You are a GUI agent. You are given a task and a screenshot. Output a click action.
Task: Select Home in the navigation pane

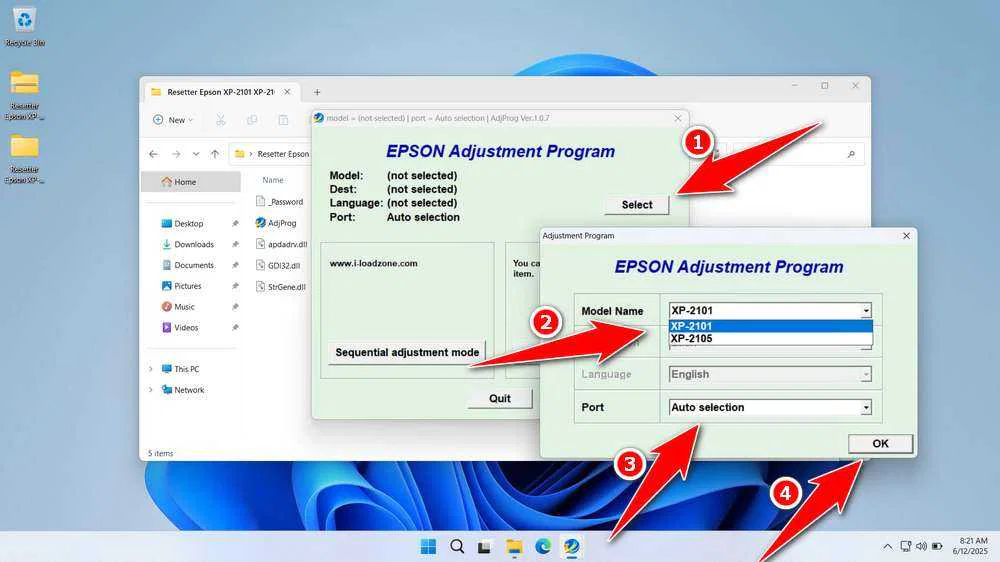[x=190, y=182]
